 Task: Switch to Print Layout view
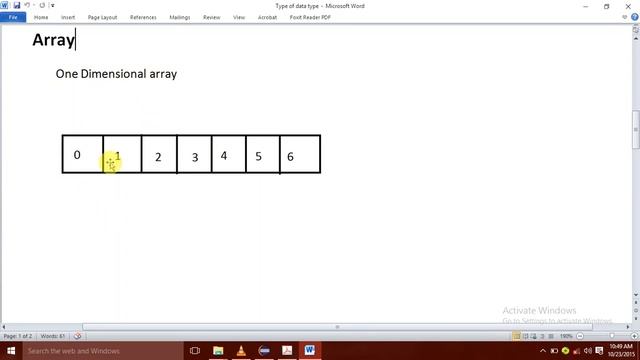click(516, 336)
